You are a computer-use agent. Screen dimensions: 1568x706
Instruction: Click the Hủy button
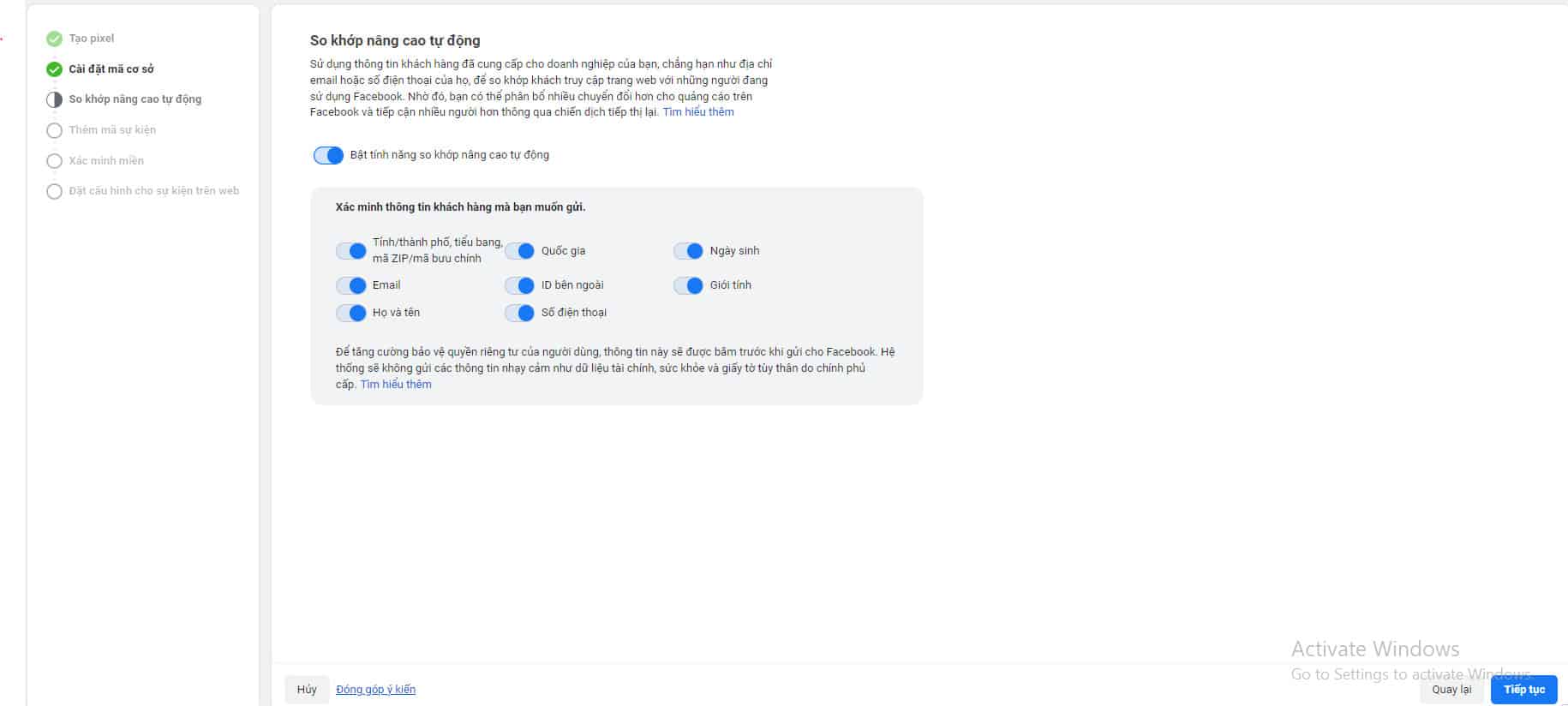[307, 689]
